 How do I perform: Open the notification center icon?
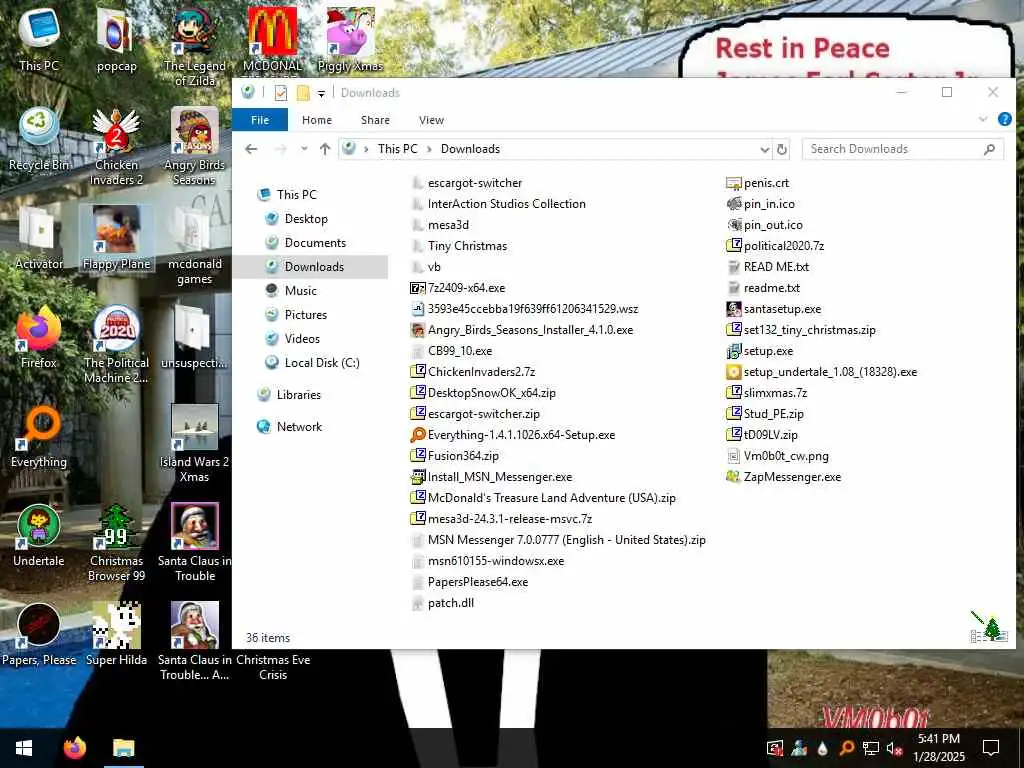(991, 748)
